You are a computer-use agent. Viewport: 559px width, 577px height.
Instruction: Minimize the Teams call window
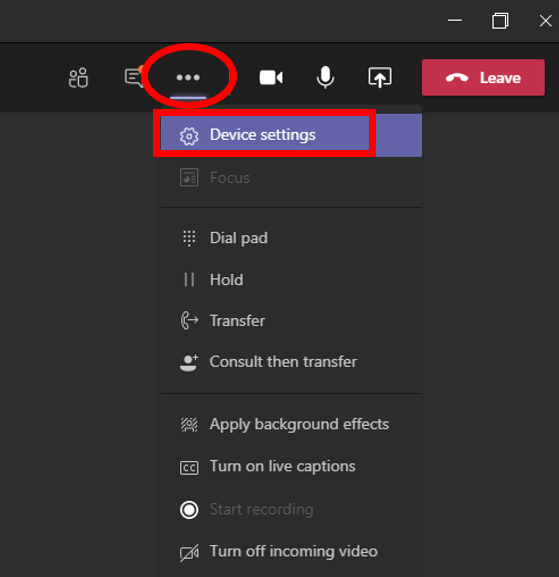point(455,21)
